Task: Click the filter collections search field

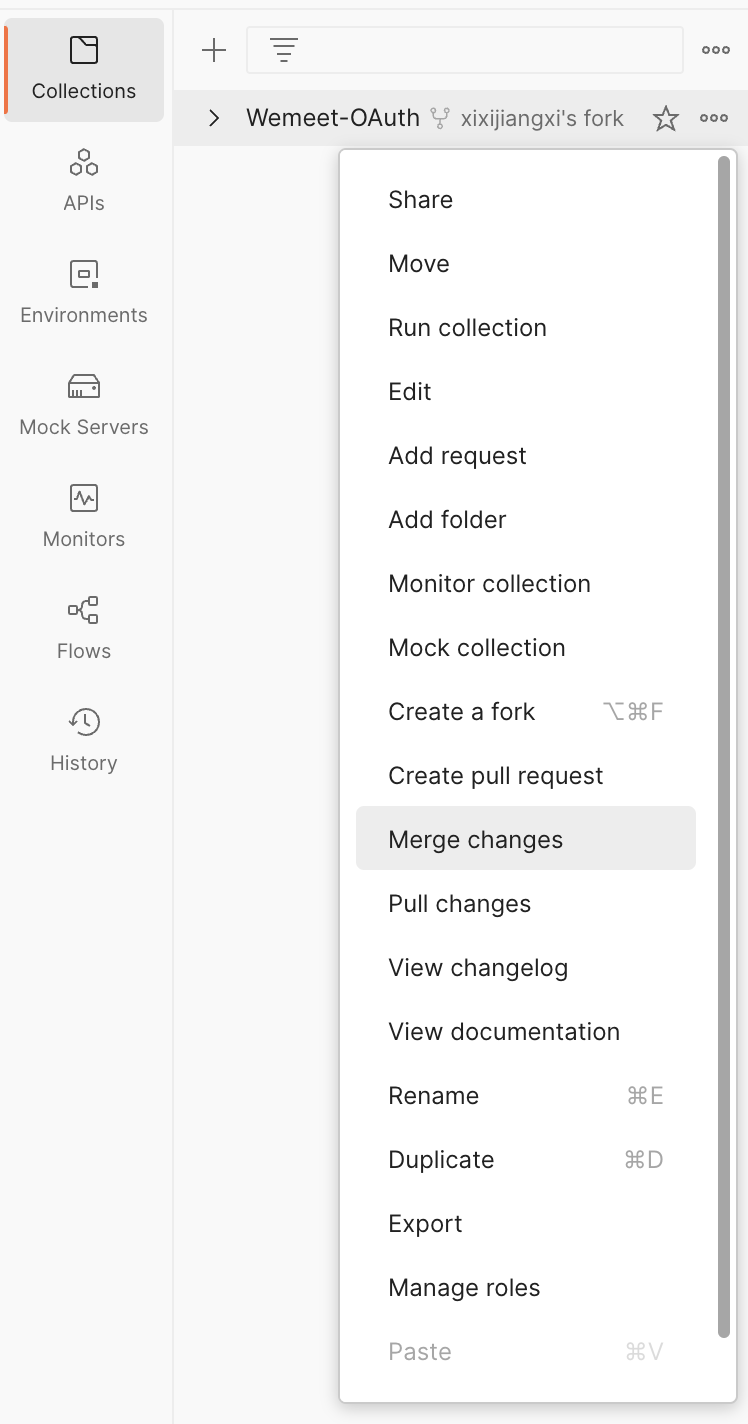Action: point(465,50)
